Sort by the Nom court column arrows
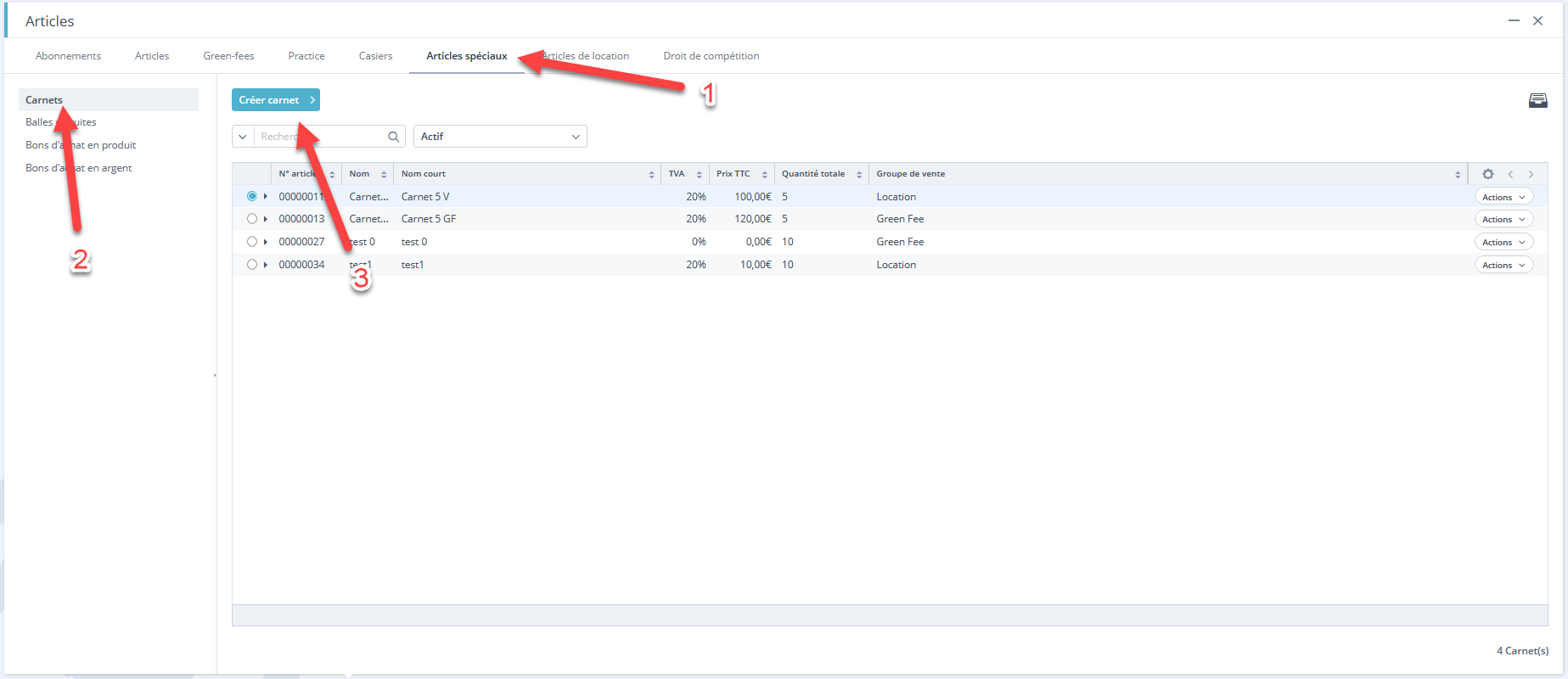The width and height of the screenshot is (1568, 679). pyautogui.click(x=651, y=174)
